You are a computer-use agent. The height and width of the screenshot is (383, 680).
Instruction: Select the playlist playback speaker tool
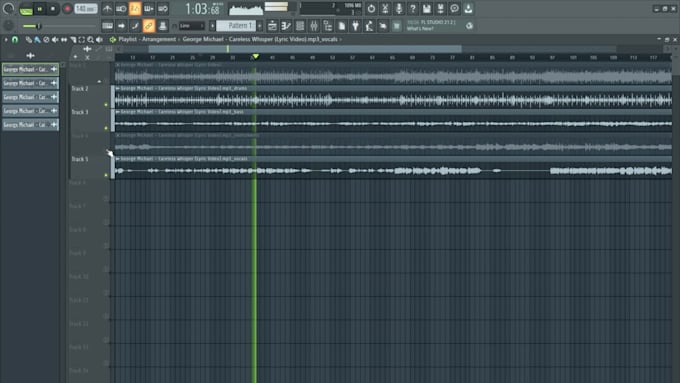tap(99, 39)
